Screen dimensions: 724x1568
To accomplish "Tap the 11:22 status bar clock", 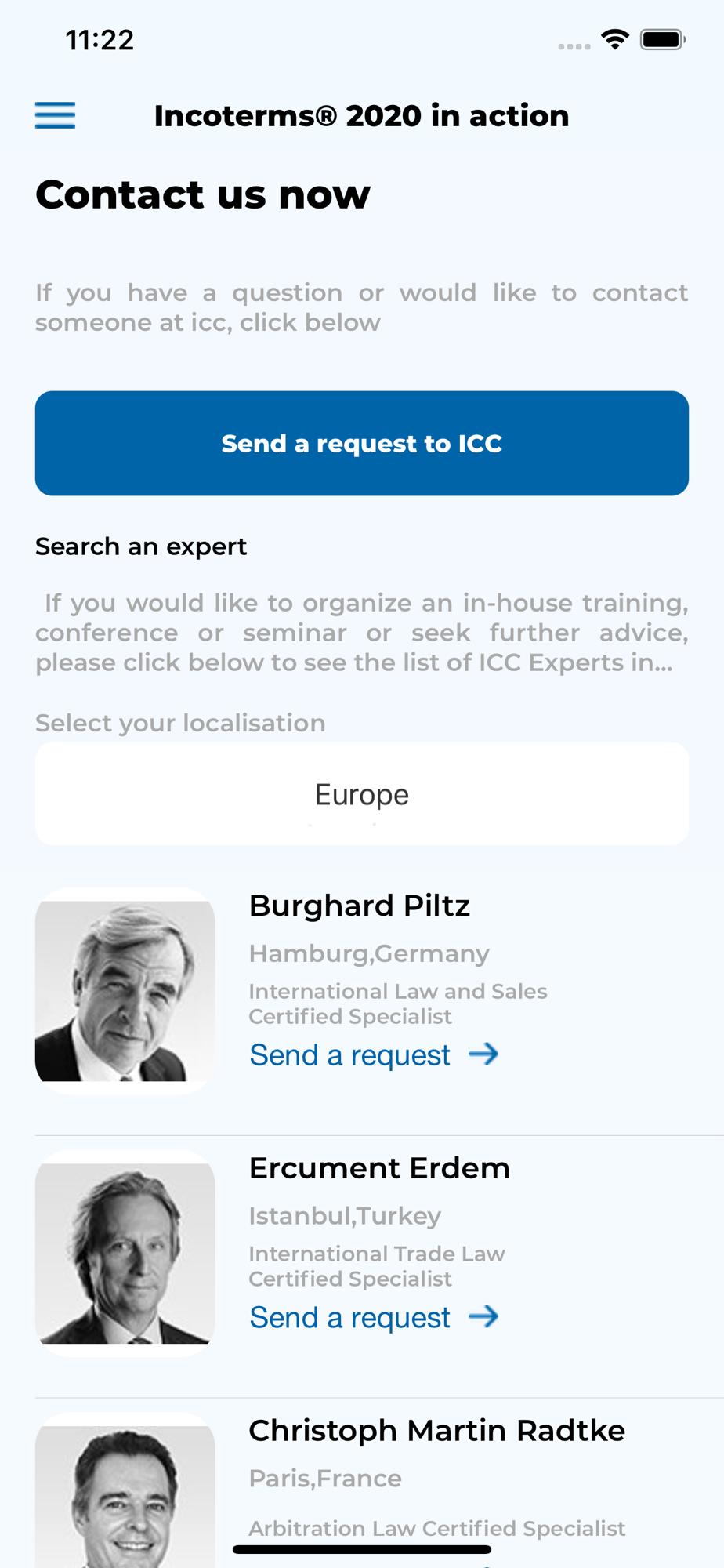I will pos(100,40).
